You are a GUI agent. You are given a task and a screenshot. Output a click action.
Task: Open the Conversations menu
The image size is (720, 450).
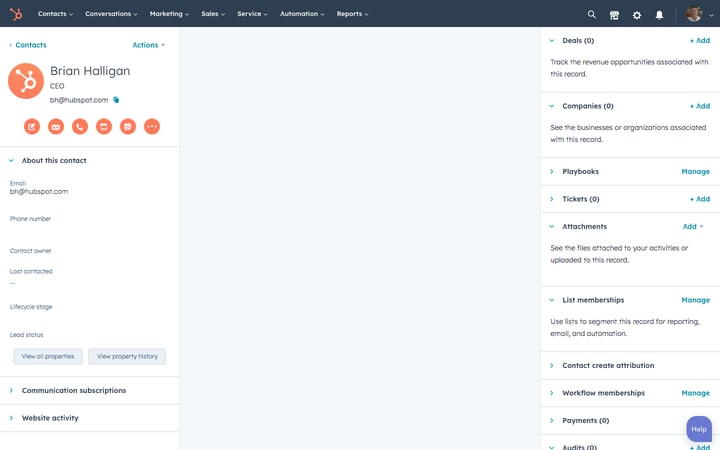click(x=111, y=14)
